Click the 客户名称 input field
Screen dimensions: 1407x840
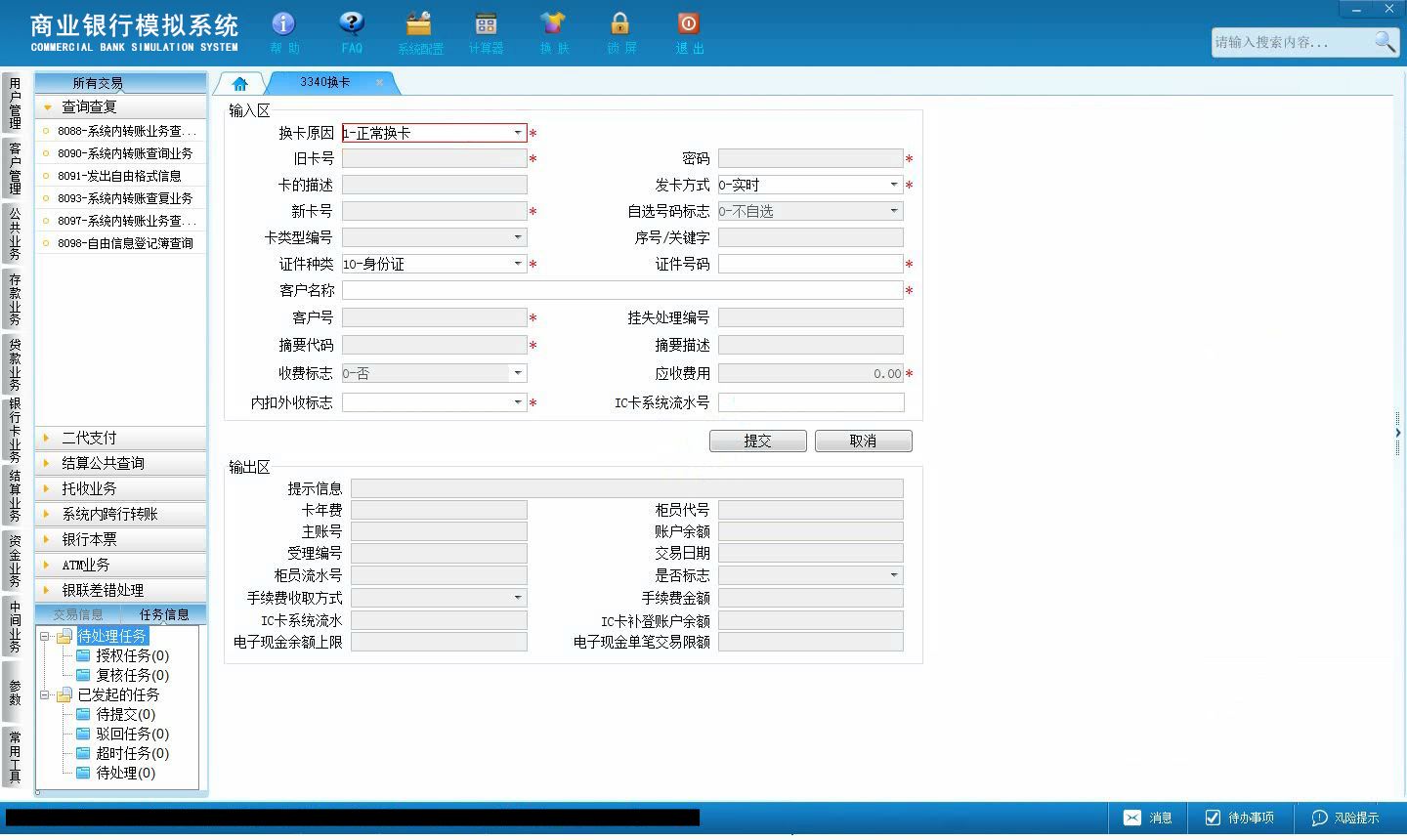pos(622,290)
